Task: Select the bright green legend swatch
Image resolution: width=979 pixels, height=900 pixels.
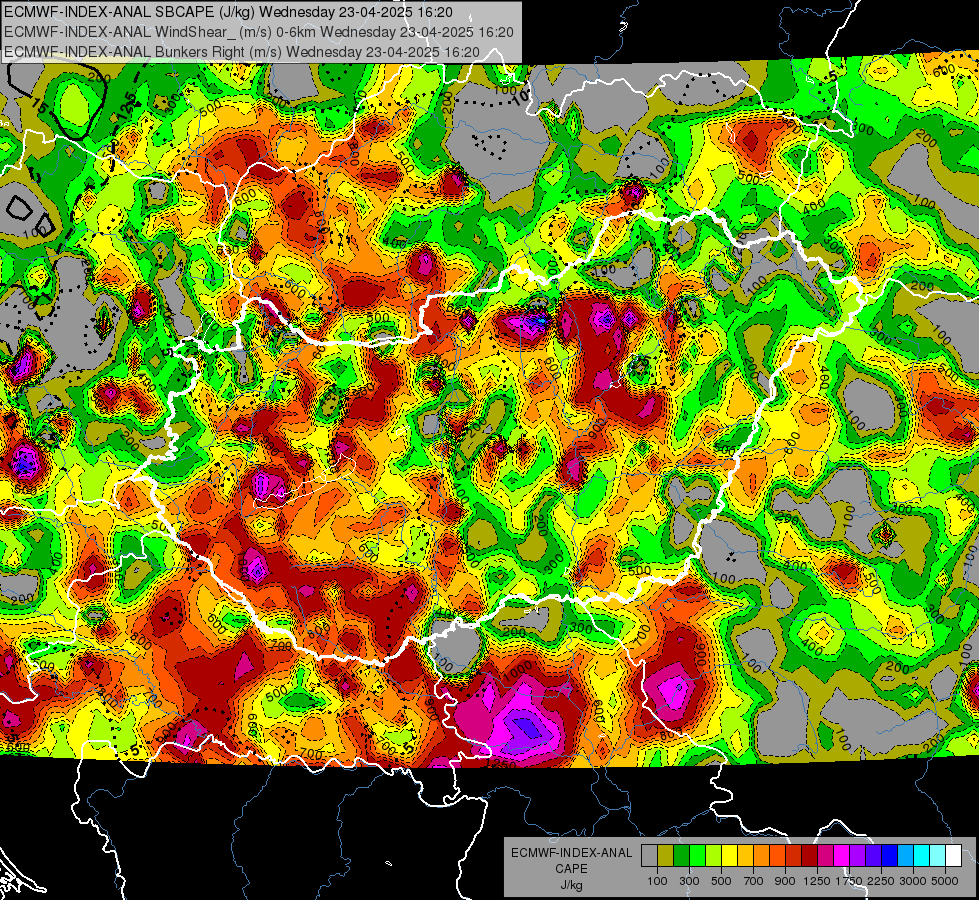Action: tap(697, 856)
